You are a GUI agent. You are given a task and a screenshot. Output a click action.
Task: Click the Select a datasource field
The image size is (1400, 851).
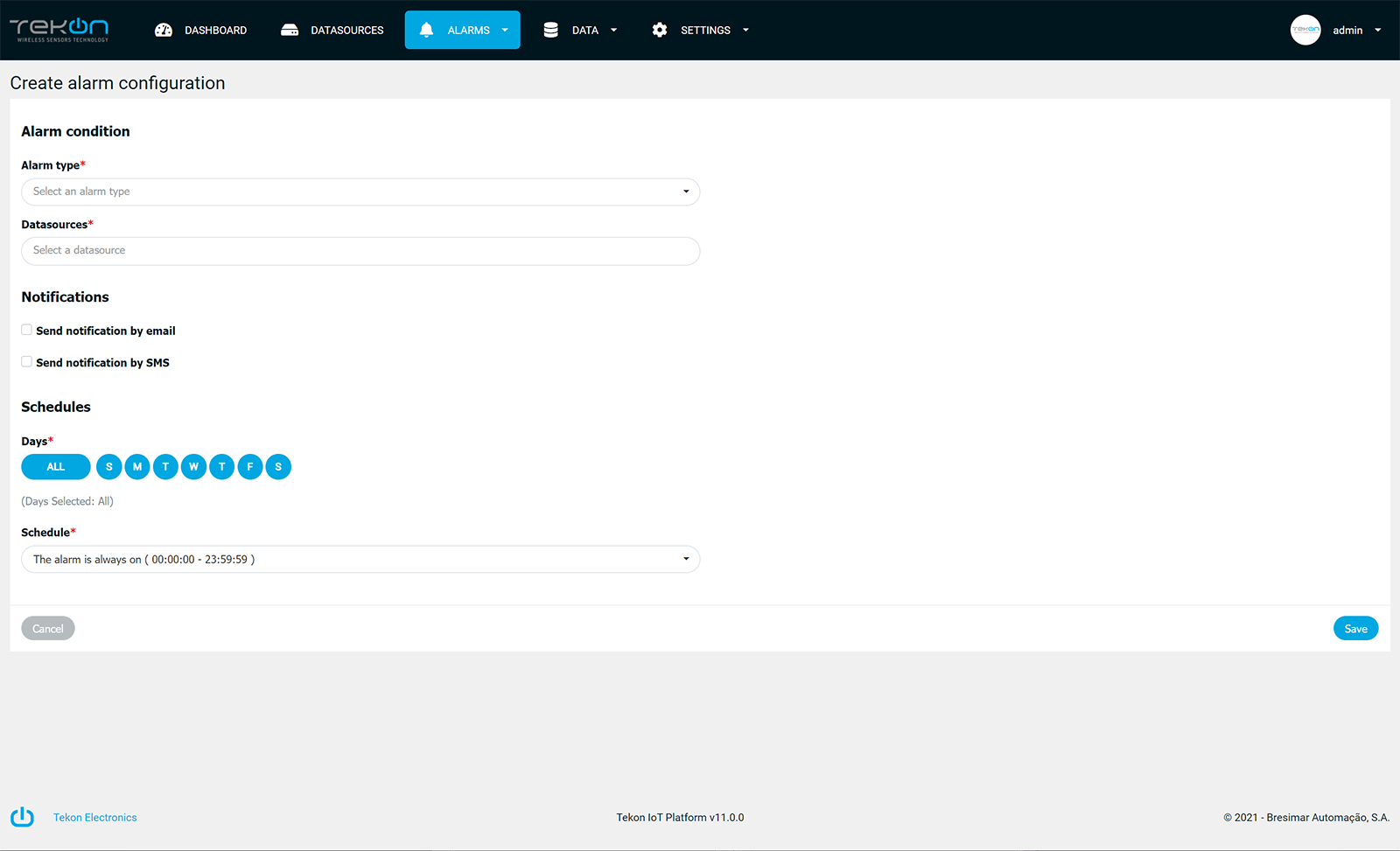click(360, 251)
